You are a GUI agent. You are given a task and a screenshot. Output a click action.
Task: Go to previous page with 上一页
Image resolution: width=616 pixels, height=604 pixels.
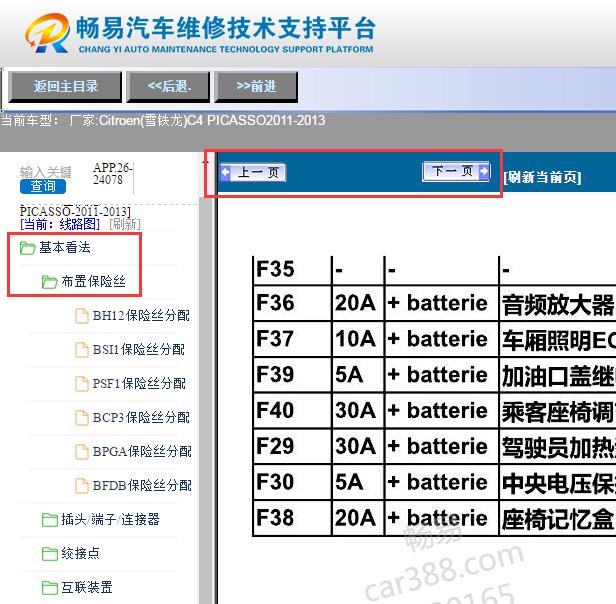[253, 173]
